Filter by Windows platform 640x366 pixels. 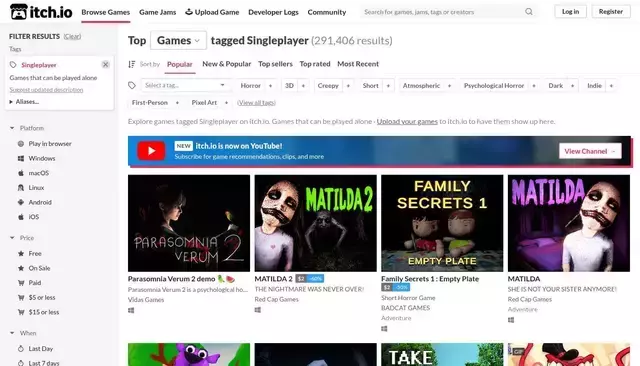[x=37, y=158]
